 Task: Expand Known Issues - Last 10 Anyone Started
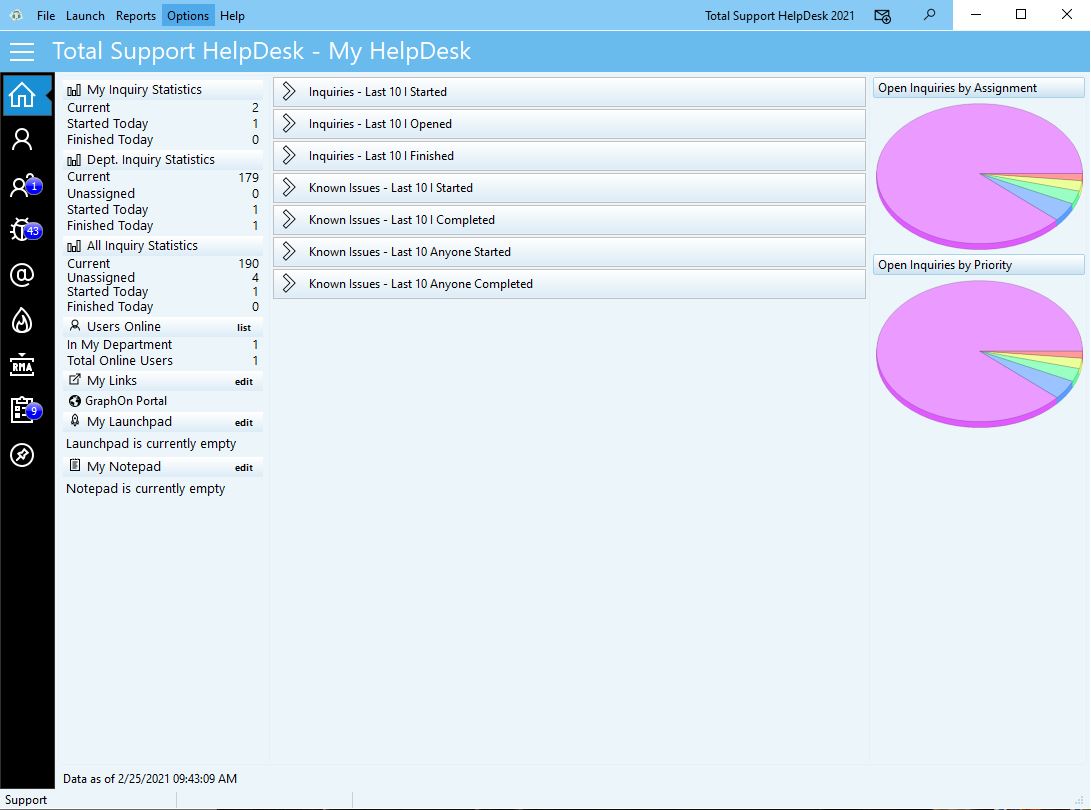(569, 252)
